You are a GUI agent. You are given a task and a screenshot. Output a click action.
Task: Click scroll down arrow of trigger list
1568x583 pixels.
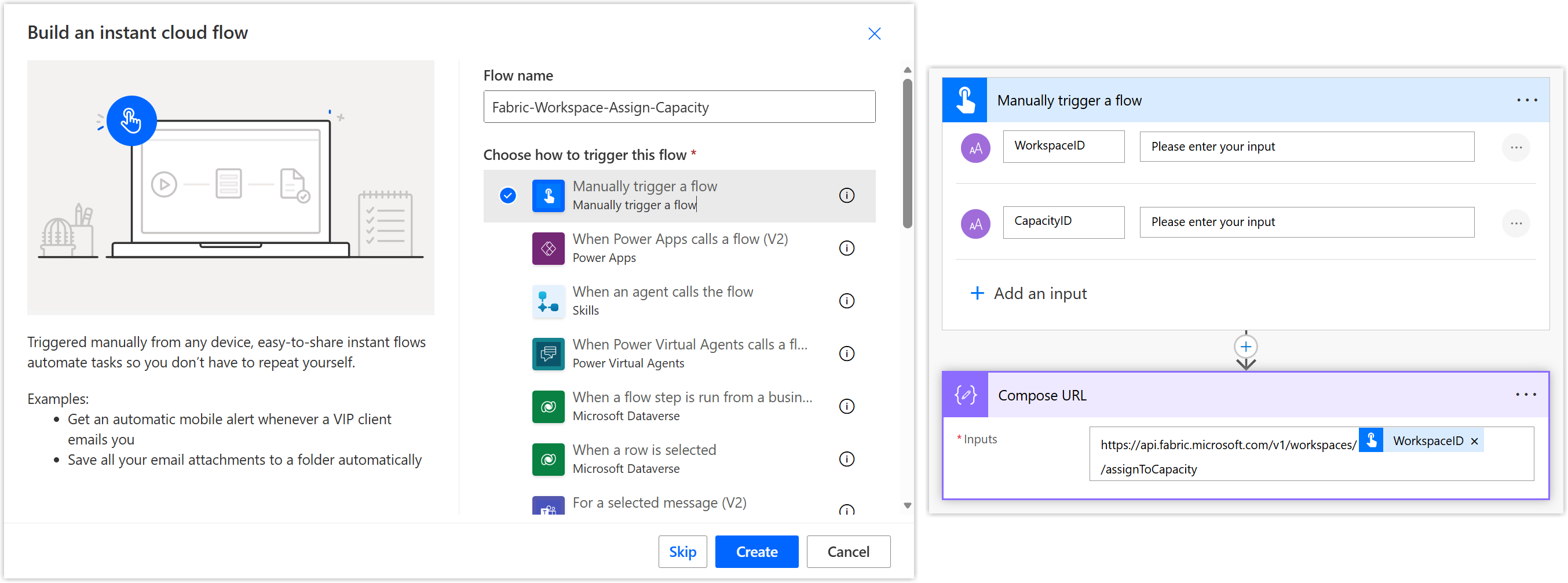[907, 505]
